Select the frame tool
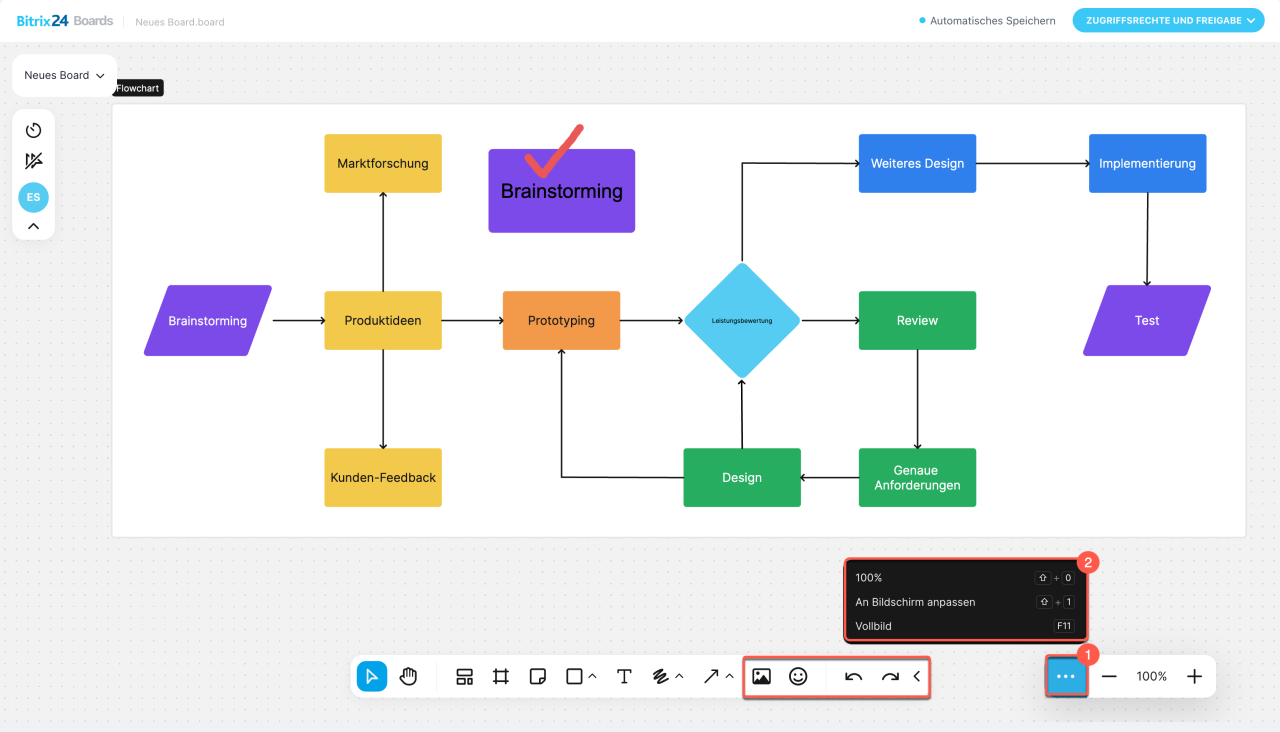Viewport: 1280px width, 732px height. 501,677
